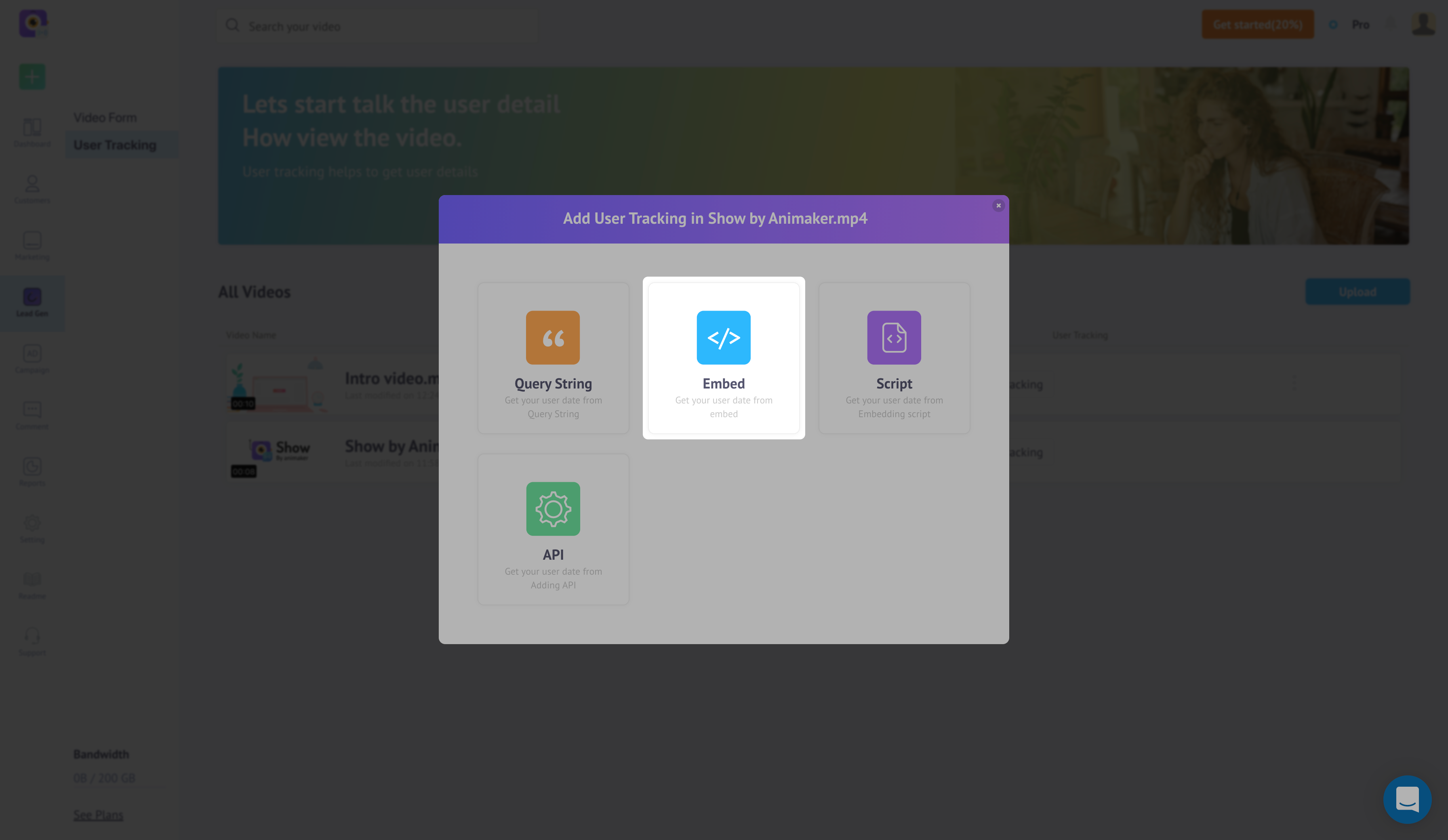Viewport: 1448px width, 840px height.
Task: Click the app logo at top-left
Action: pyautogui.click(x=33, y=24)
